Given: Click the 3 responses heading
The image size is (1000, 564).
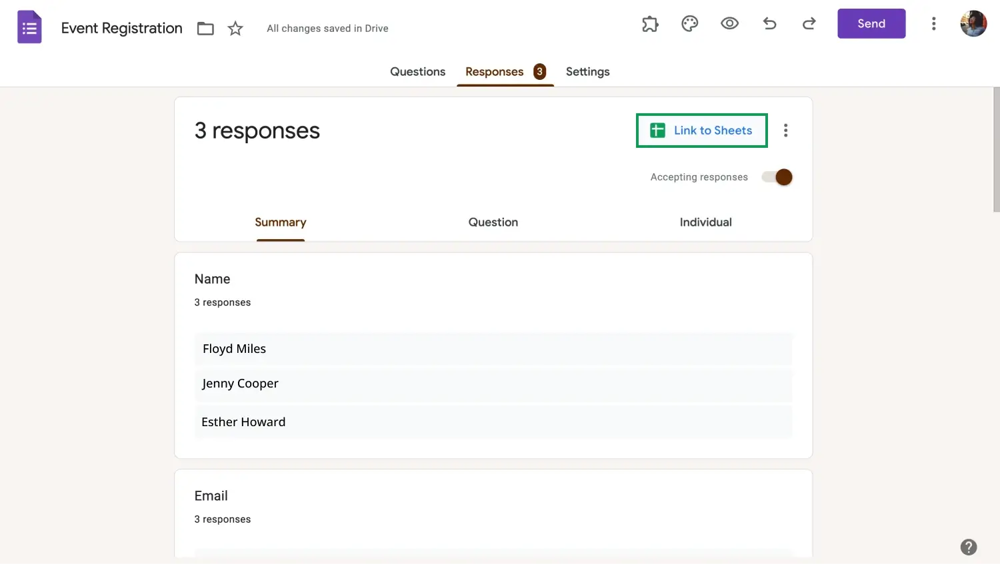Looking at the screenshot, I should [257, 131].
